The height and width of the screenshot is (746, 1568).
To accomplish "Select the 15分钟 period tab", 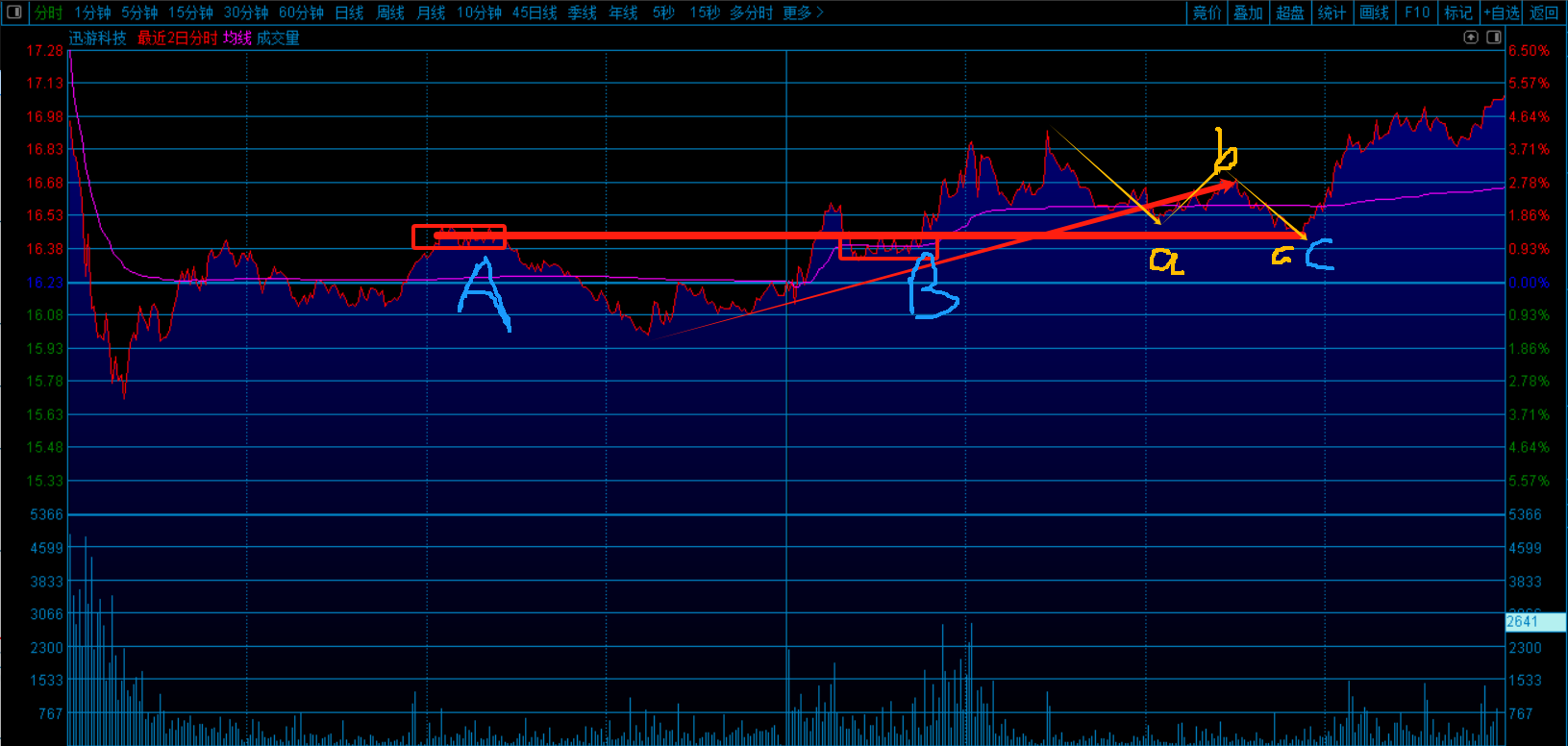I will click(190, 12).
